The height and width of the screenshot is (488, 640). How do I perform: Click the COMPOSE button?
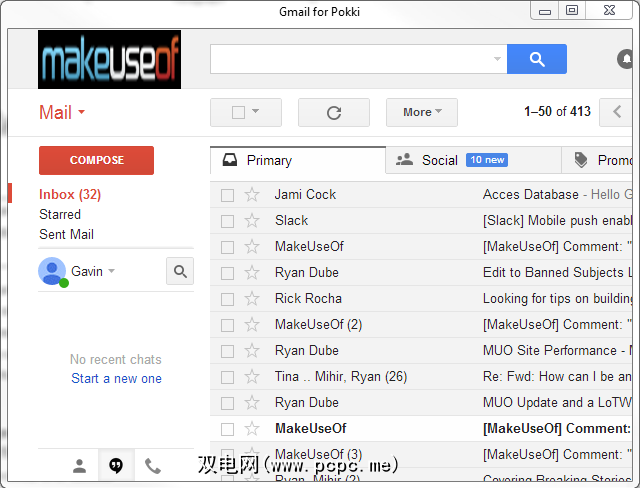pyautogui.click(x=96, y=160)
